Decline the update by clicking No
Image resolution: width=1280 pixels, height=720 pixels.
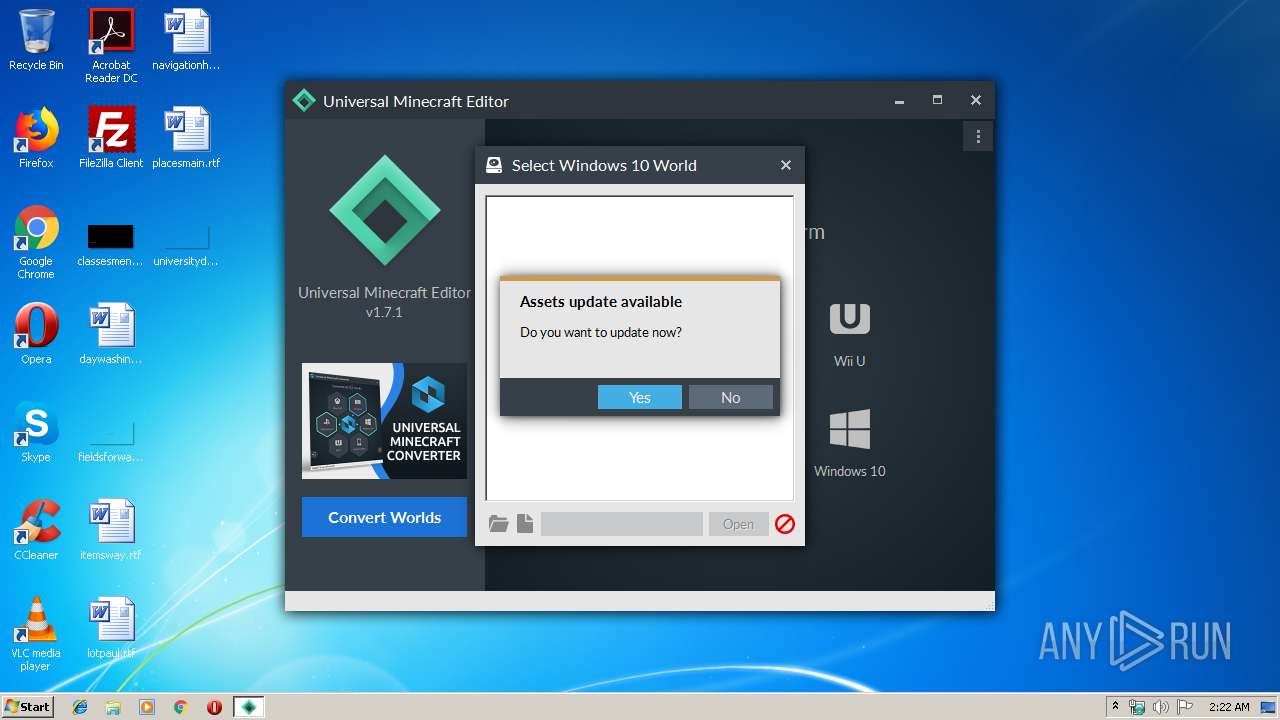(731, 397)
